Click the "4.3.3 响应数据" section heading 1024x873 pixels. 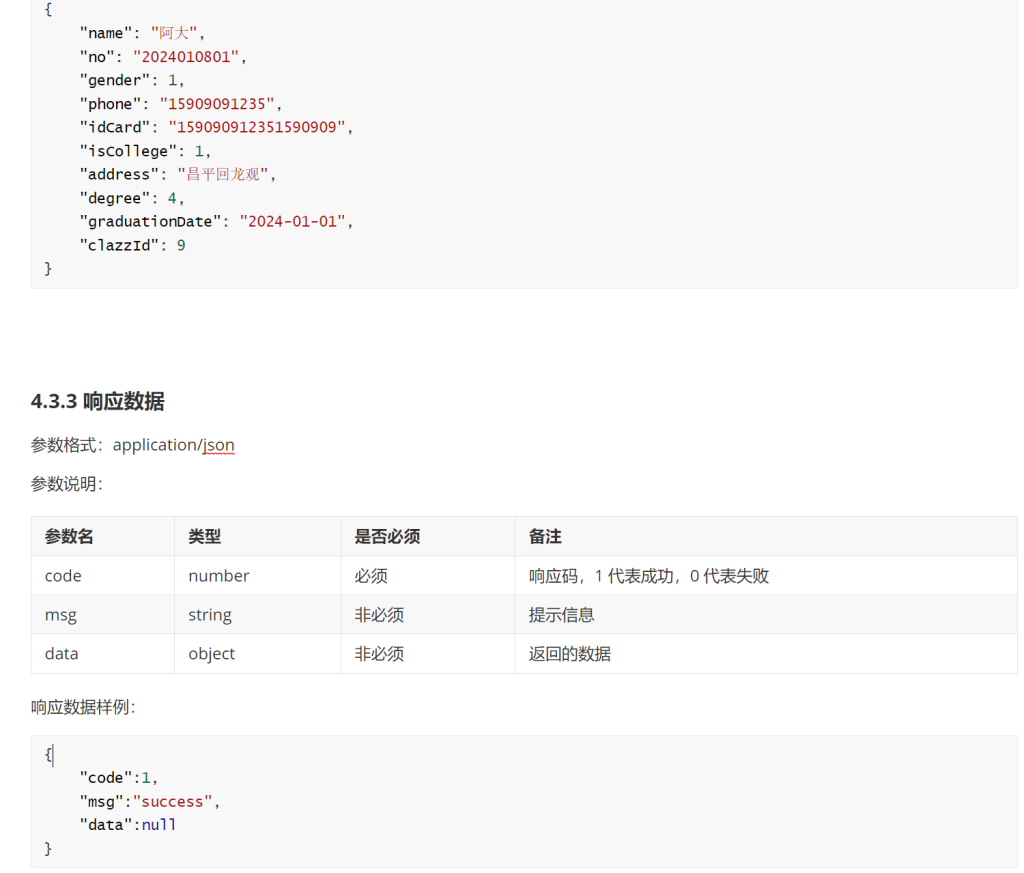point(97,402)
